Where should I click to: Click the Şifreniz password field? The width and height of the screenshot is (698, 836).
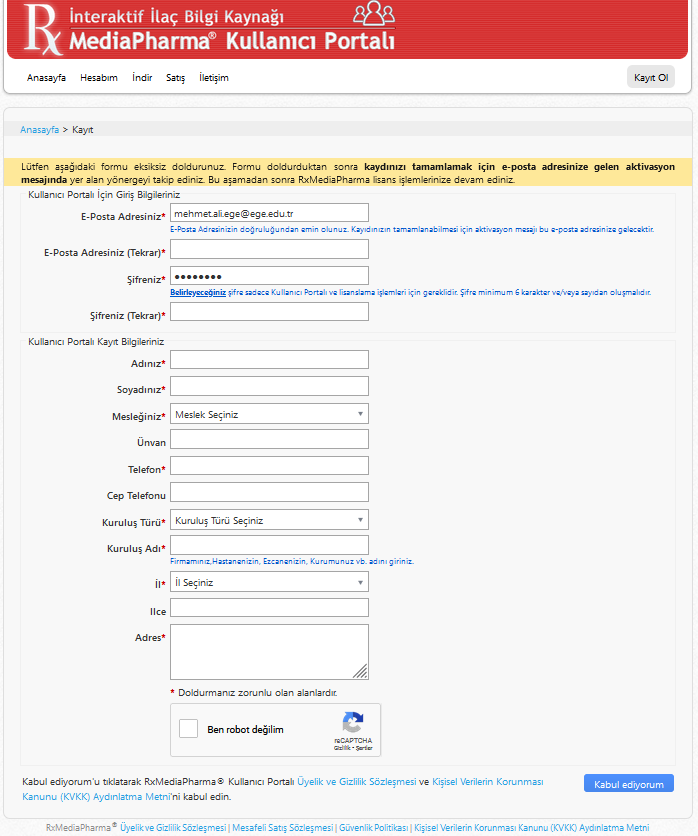pyautogui.click(x=269, y=276)
